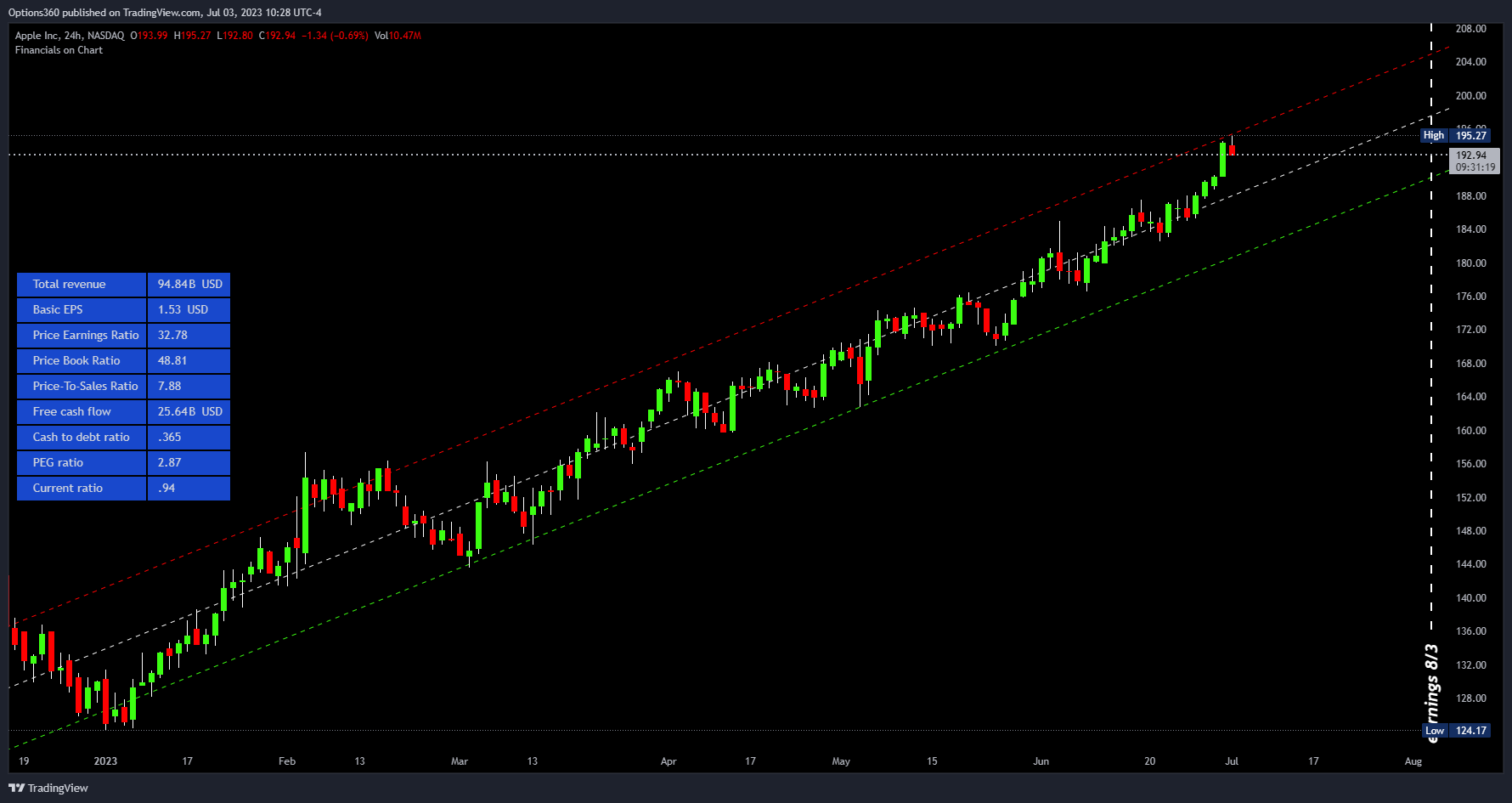Select the Financials on Chart indicator label
Image resolution: width=1512 pixels, height=803 pixels.
(x=59, y=50)
